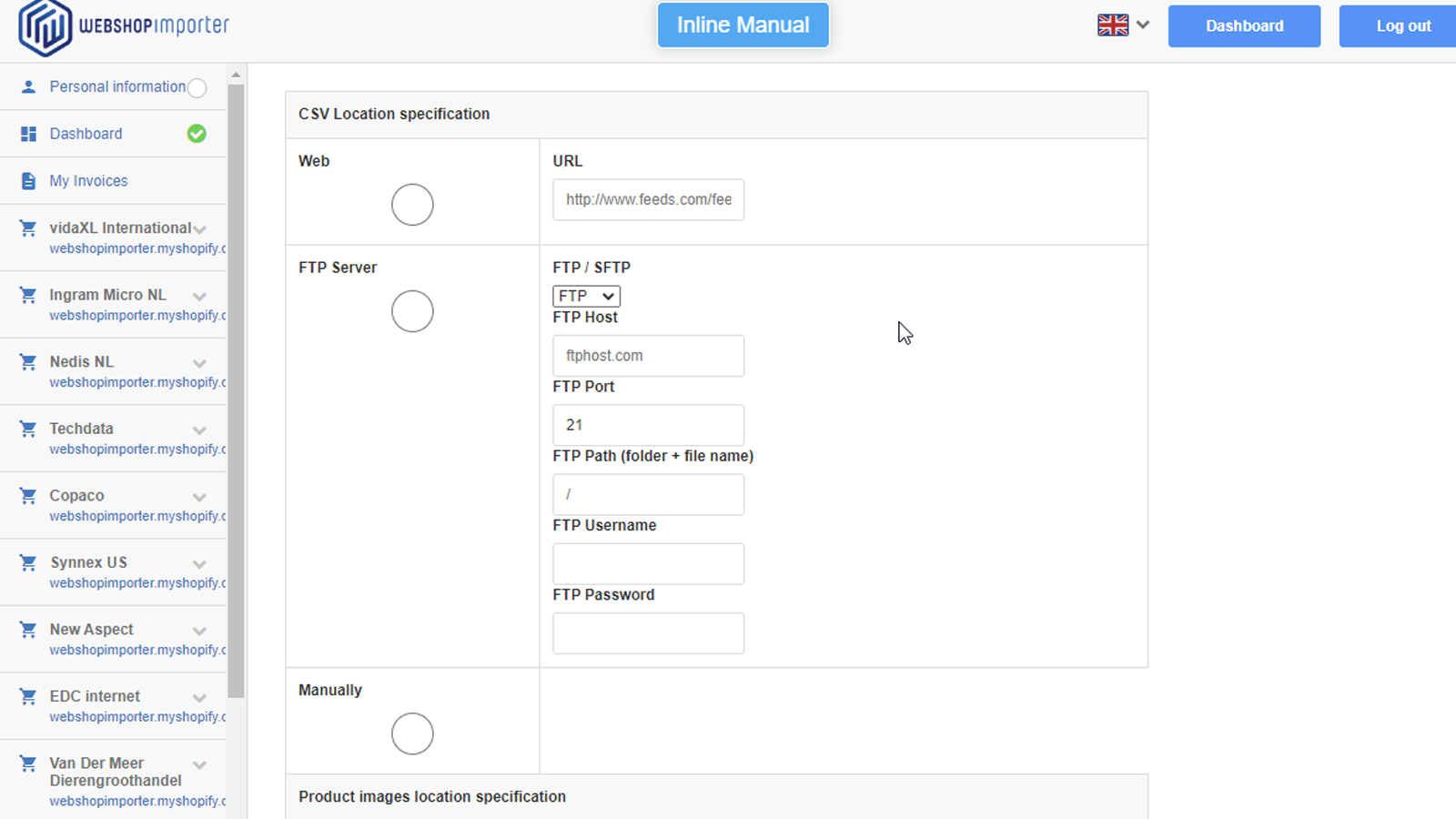Click the Ingram Micro NL cart icon

tap(28, 295)
